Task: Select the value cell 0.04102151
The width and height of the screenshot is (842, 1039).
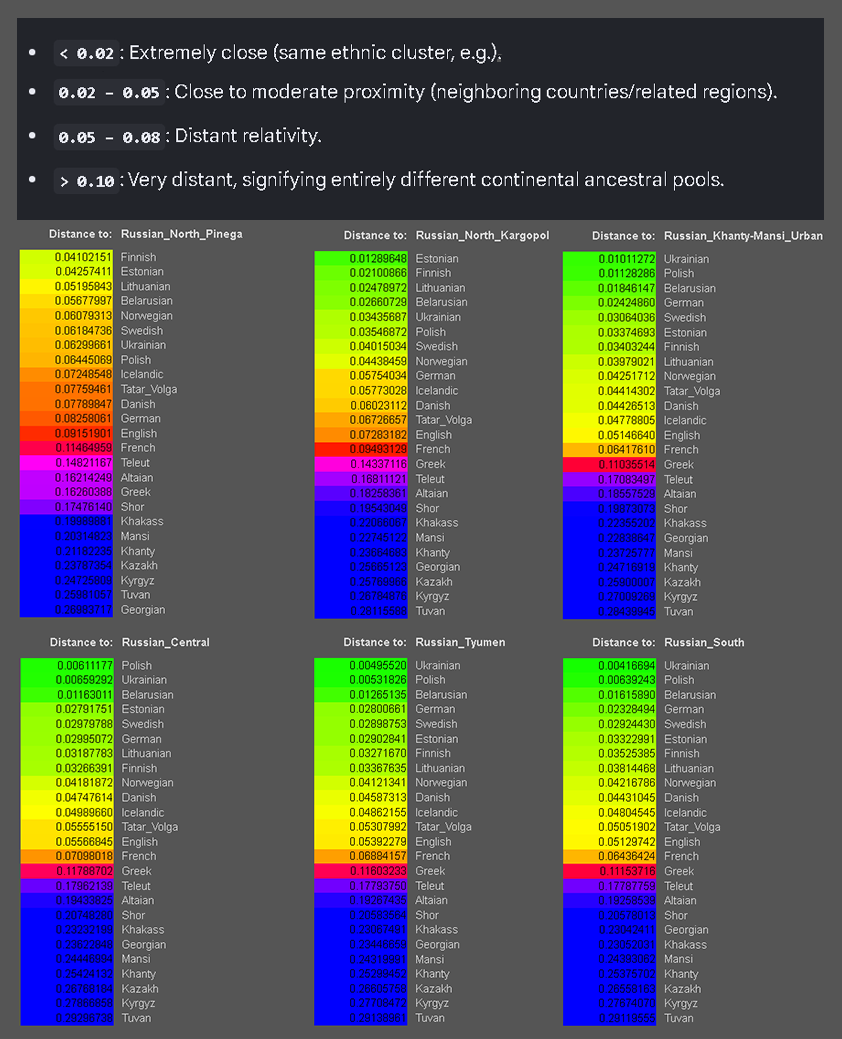Action: (66, 257)
